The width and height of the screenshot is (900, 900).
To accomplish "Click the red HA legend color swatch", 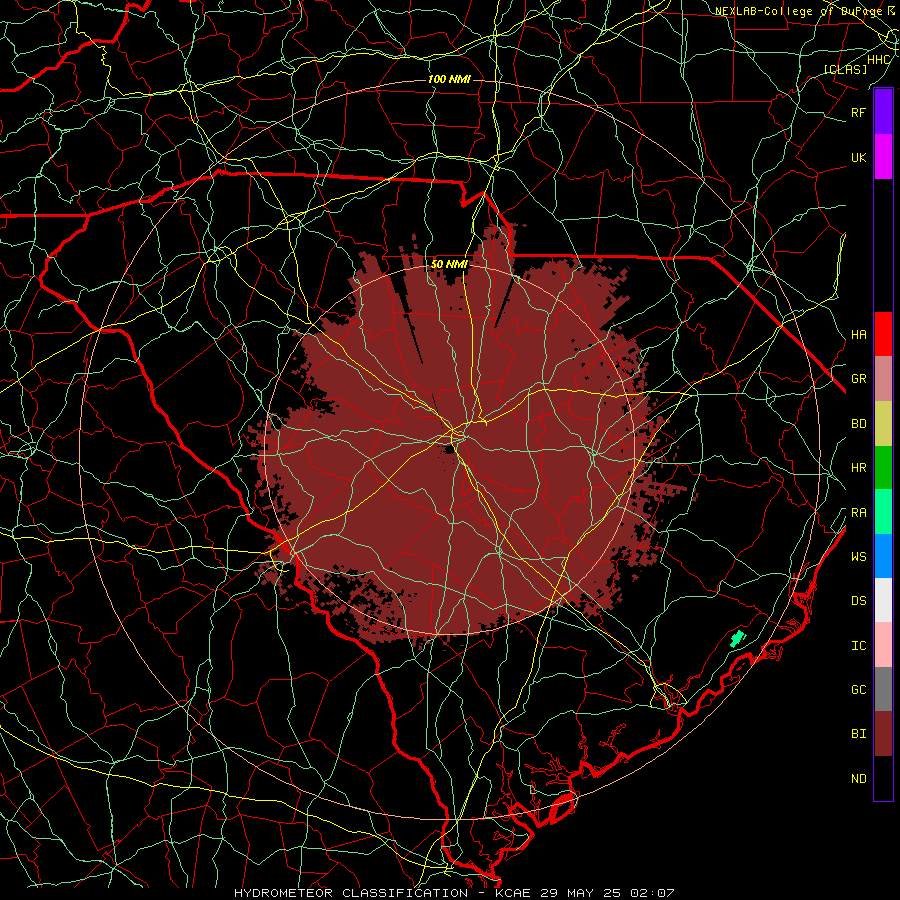I will (883, 334).
